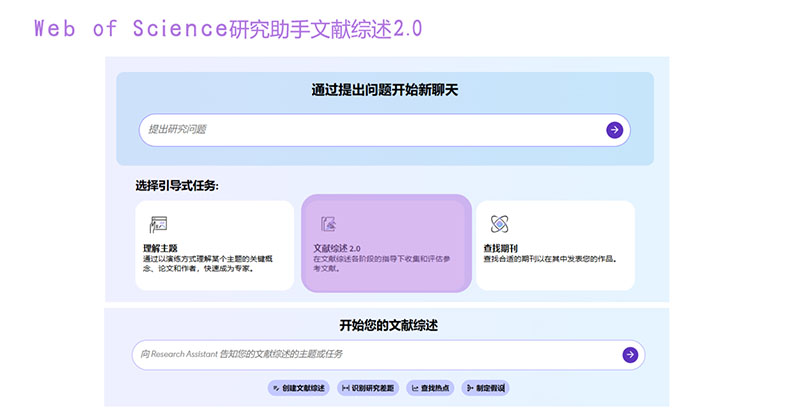Select the 文献综述 2.0 guided task card

coord(386,243)
